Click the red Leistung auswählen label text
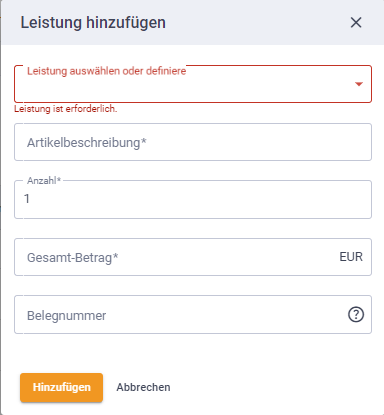The width and height of the screenshot is (384, 415). [x=106, y=71]
